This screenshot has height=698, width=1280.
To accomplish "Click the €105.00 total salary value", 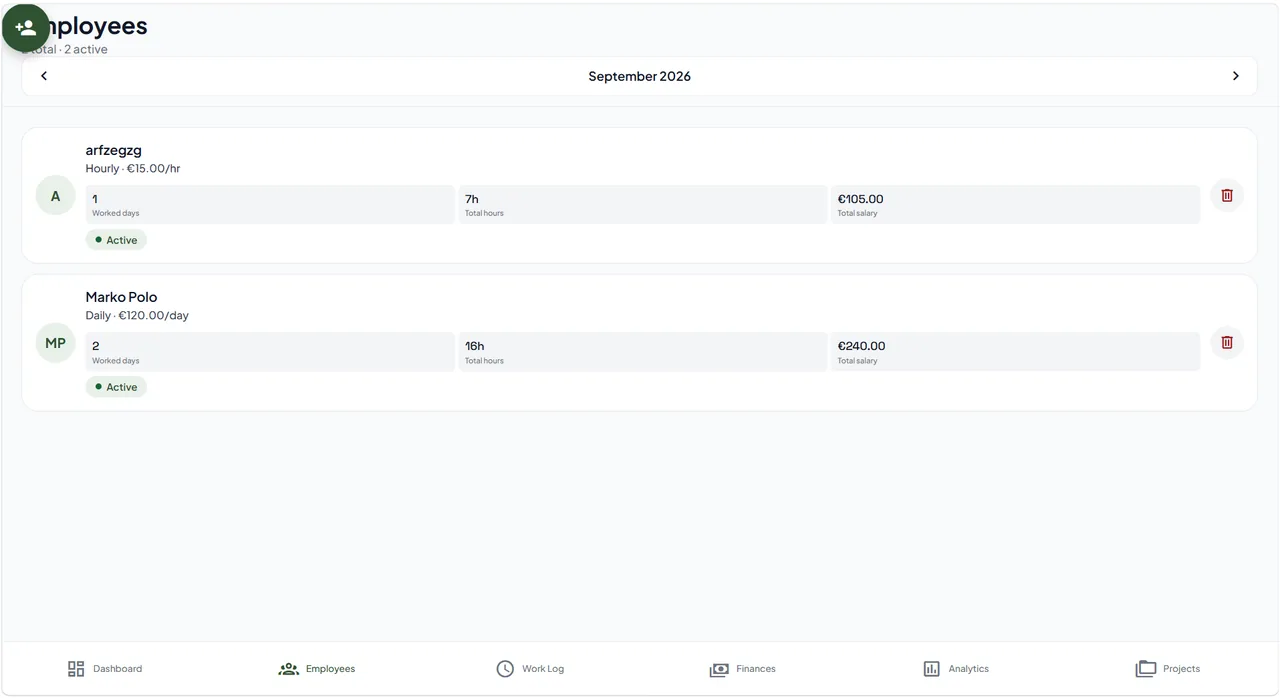I will click(x=860, y=199).
